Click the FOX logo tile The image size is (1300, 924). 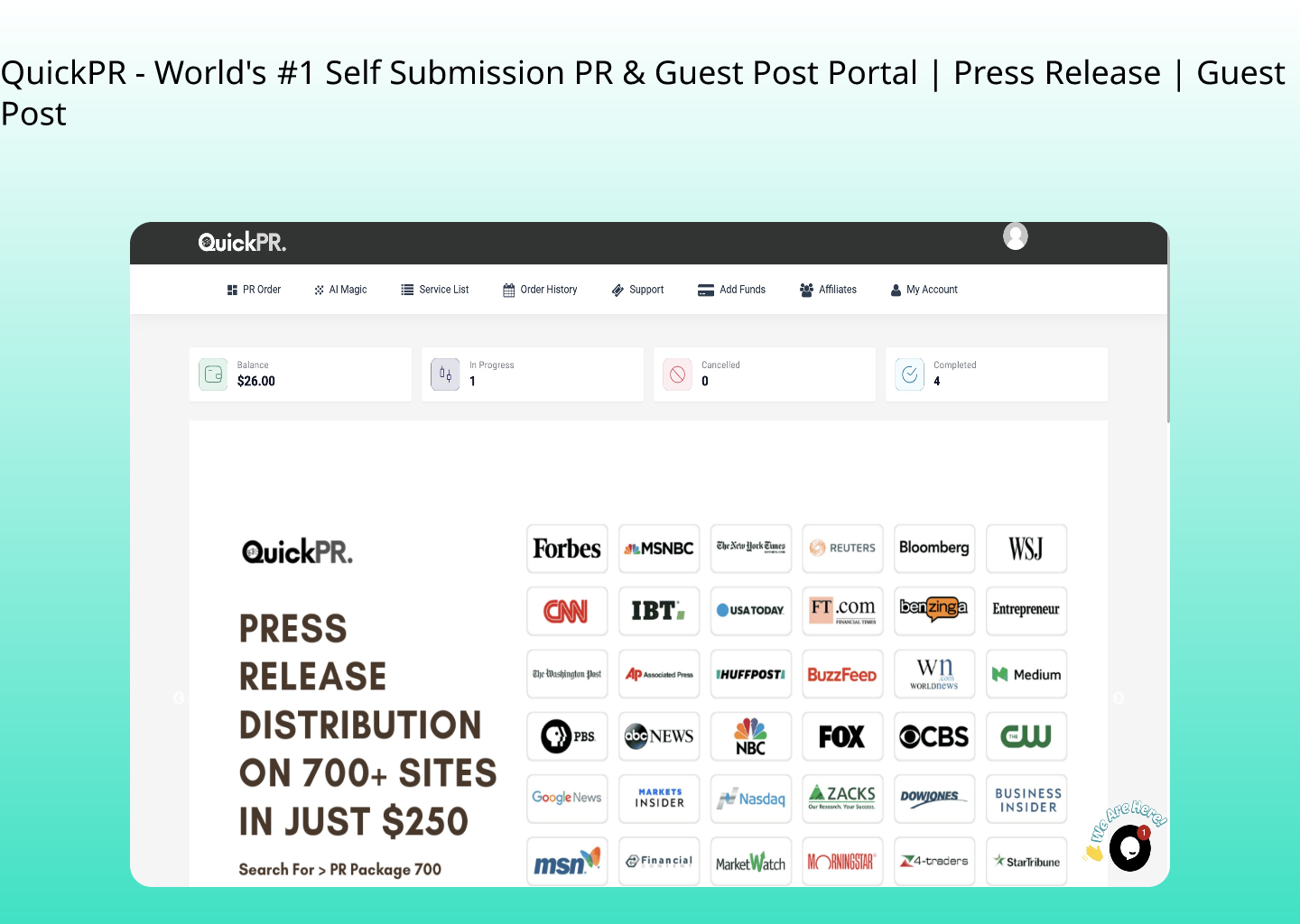tap(842, 736)
